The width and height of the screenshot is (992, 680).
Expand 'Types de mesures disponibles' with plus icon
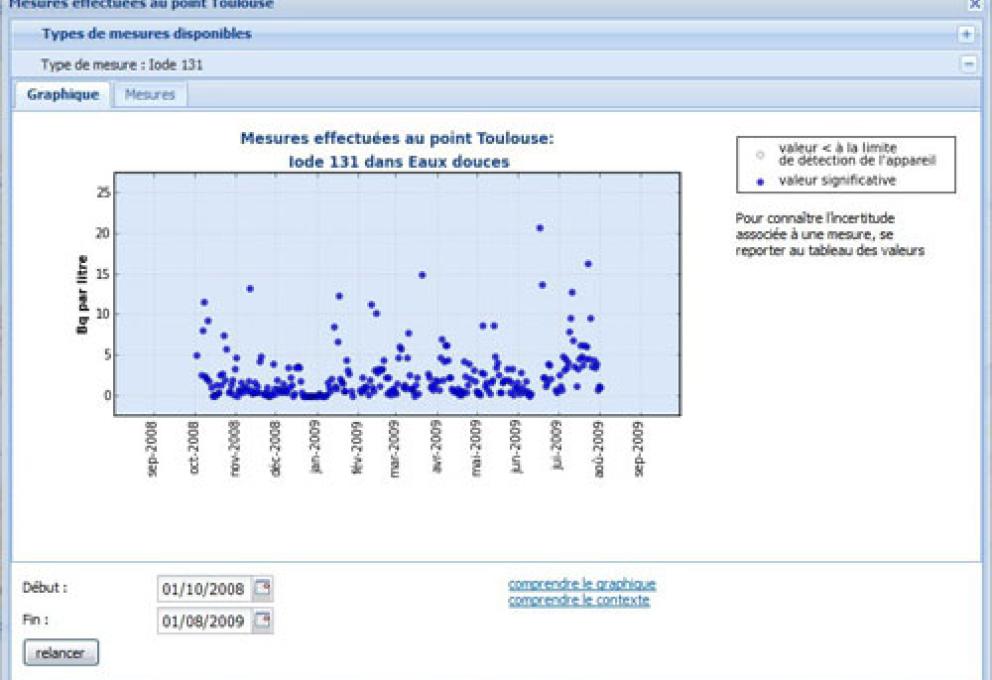(966, 34)
